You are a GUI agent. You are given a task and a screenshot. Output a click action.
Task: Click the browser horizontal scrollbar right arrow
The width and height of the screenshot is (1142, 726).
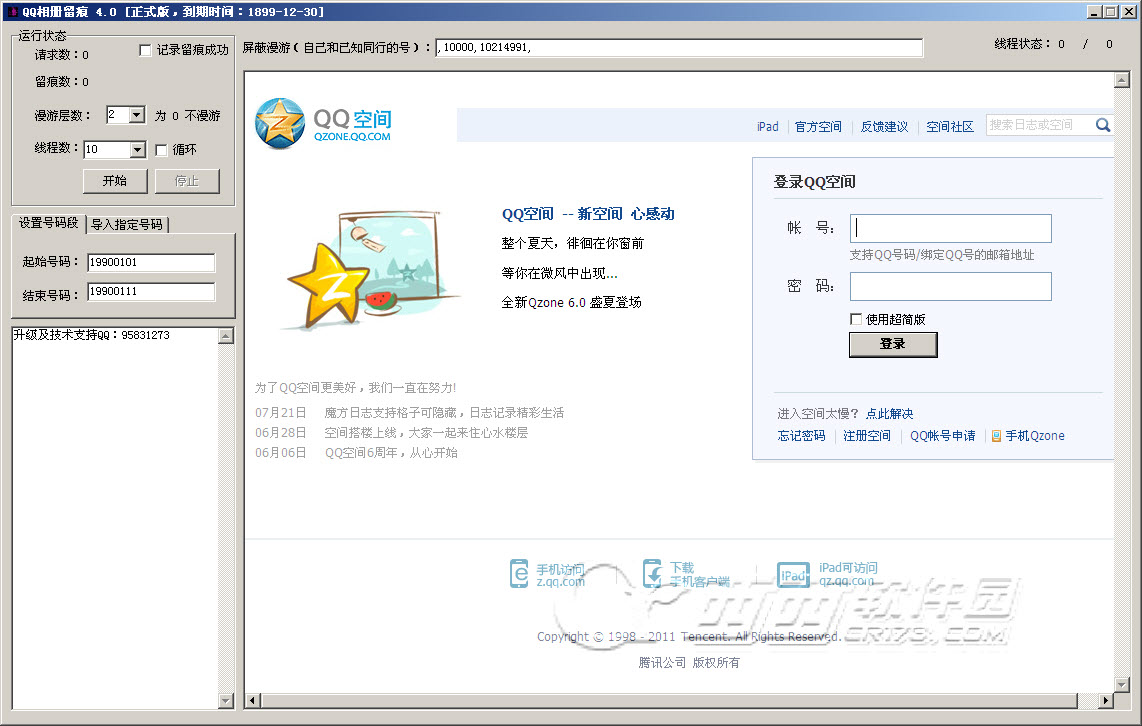click(x=1106, y=701)
